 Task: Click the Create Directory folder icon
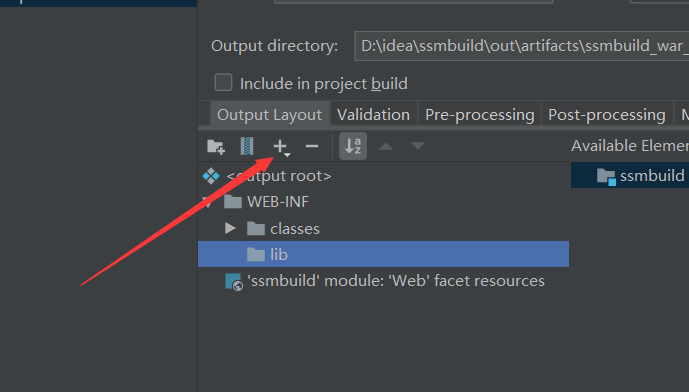216,146
